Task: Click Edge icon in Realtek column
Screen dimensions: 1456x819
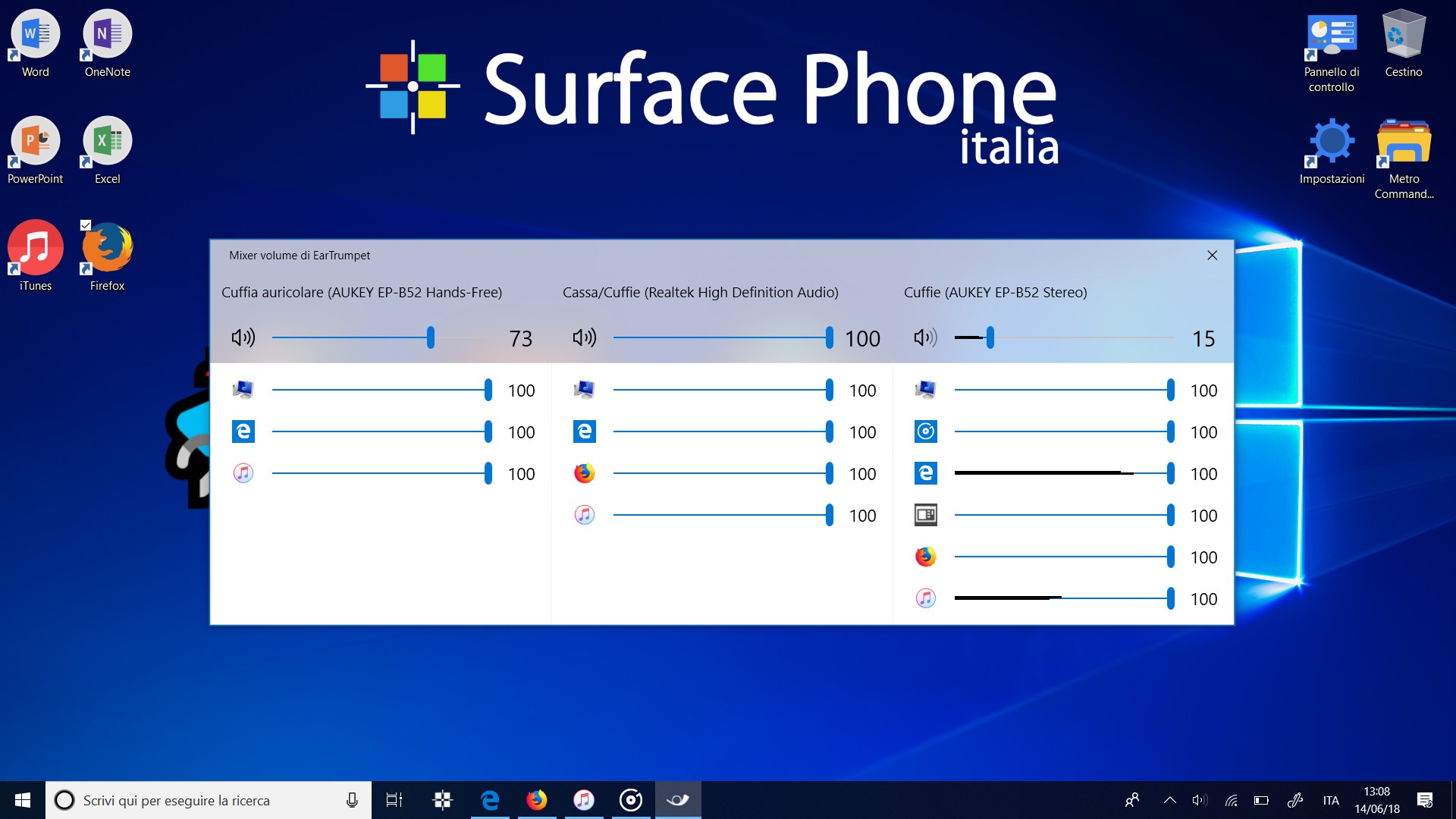Action: [584, 431]
